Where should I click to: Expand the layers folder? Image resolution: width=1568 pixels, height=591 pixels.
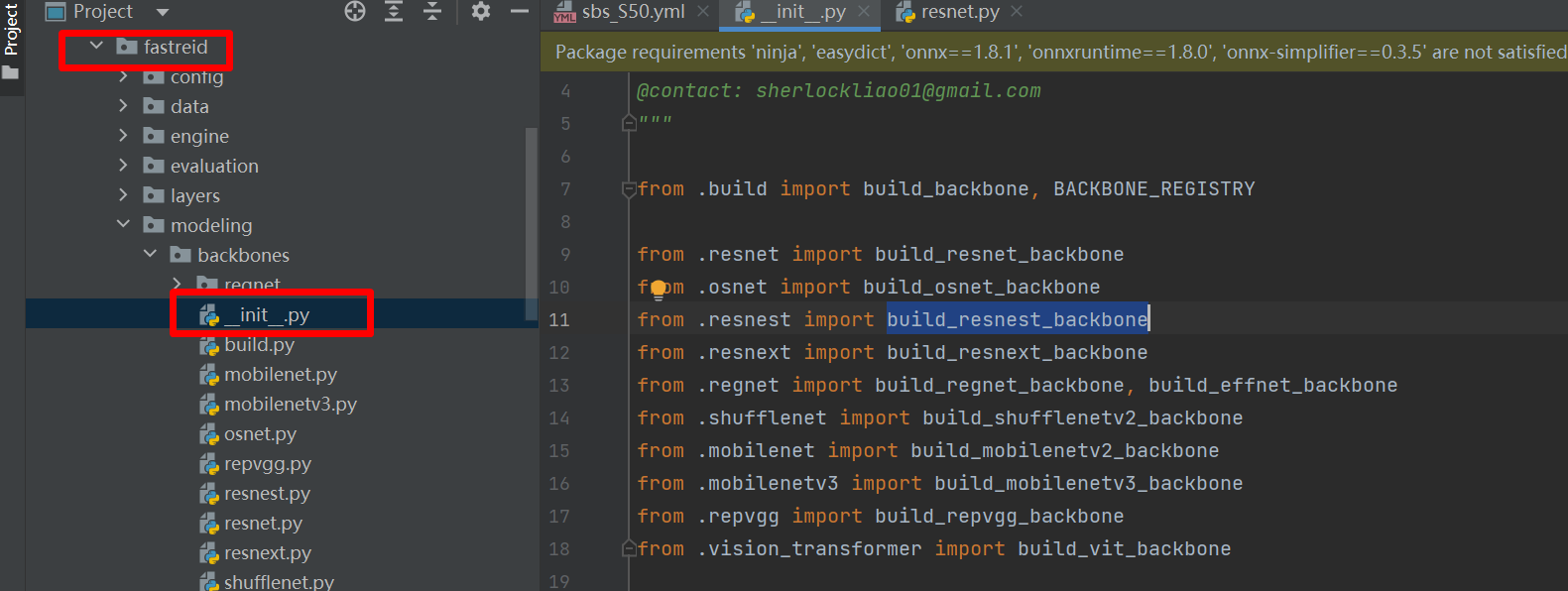click(x=123, y=194)
